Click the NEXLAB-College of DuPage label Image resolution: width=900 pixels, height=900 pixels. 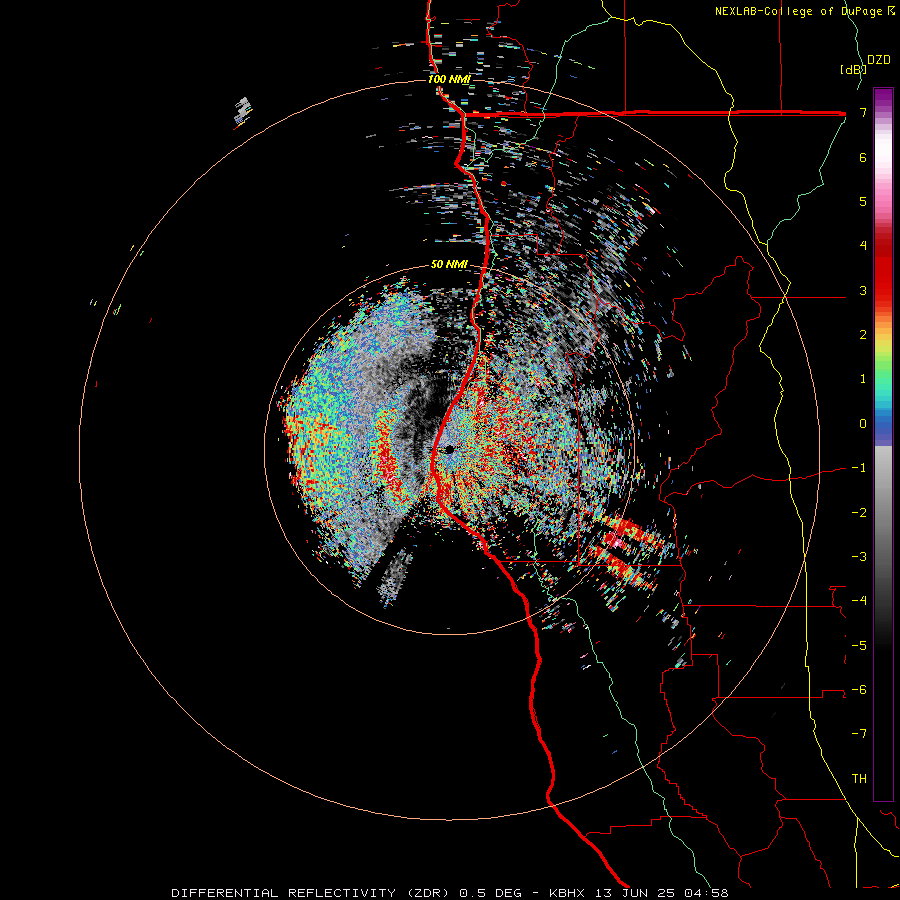pos(804,11)
